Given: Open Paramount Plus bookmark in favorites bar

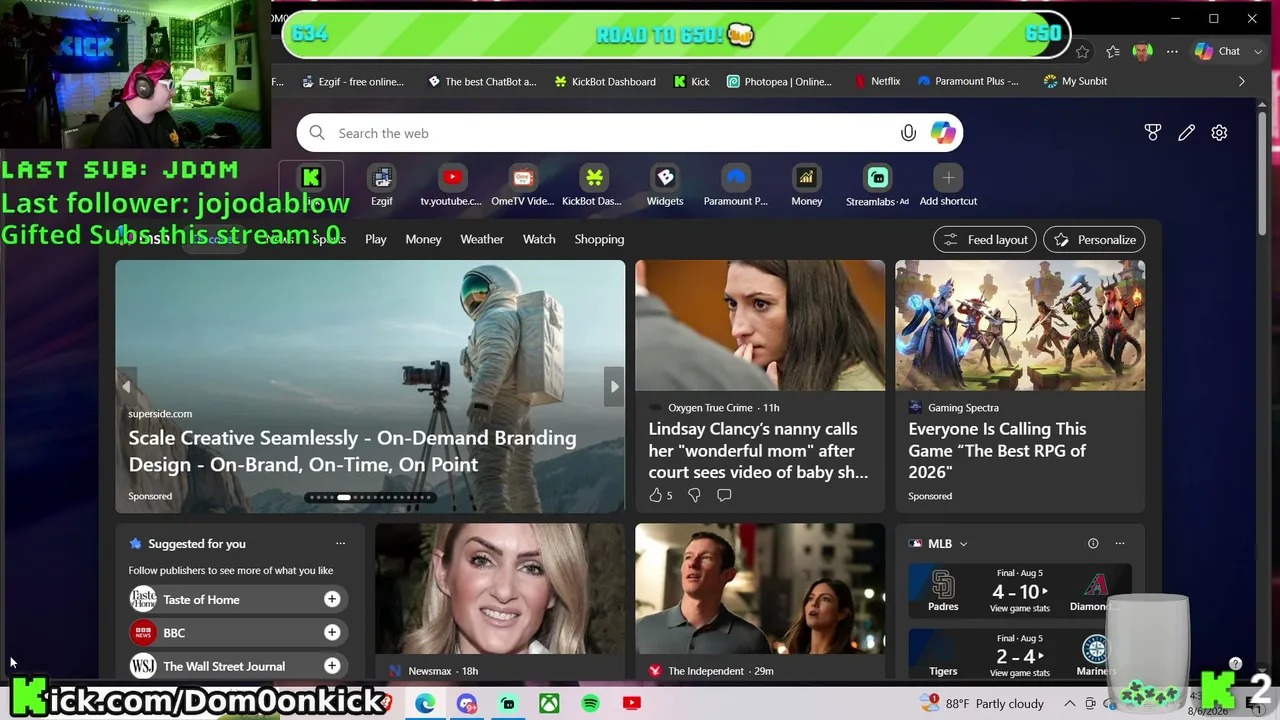Looking at the screenshot, I should (968, 81).
